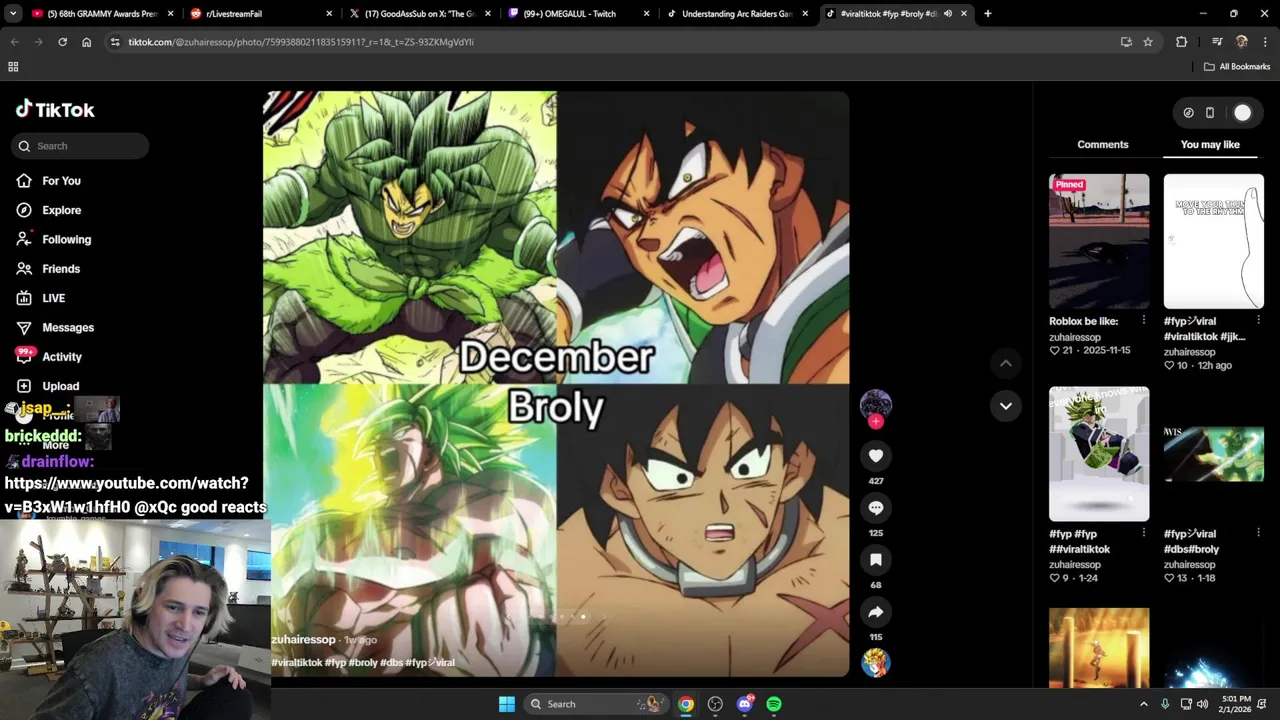Open Chrome extensions puzzle icon
The width and height of the screenshot is (1280, 720).
1181,42
